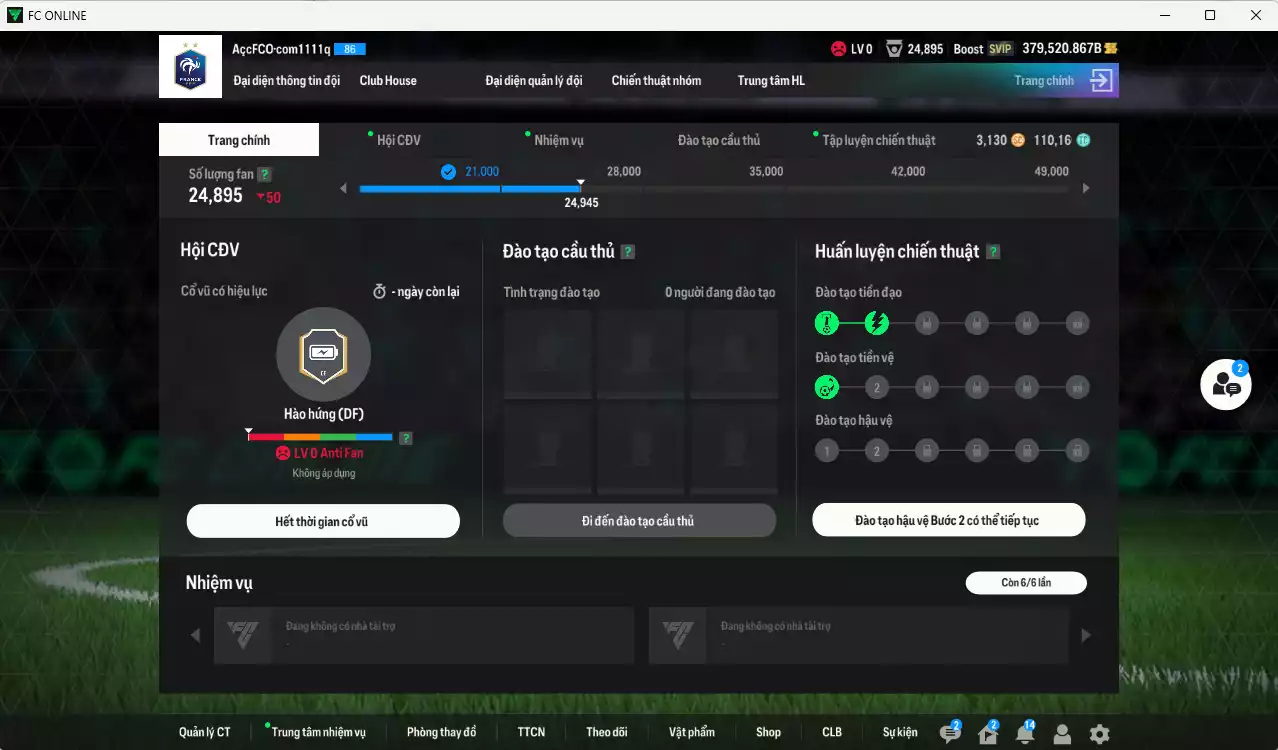
Task: Click the Hào hứng (DF) cheer badge
Action: [323, 354]
